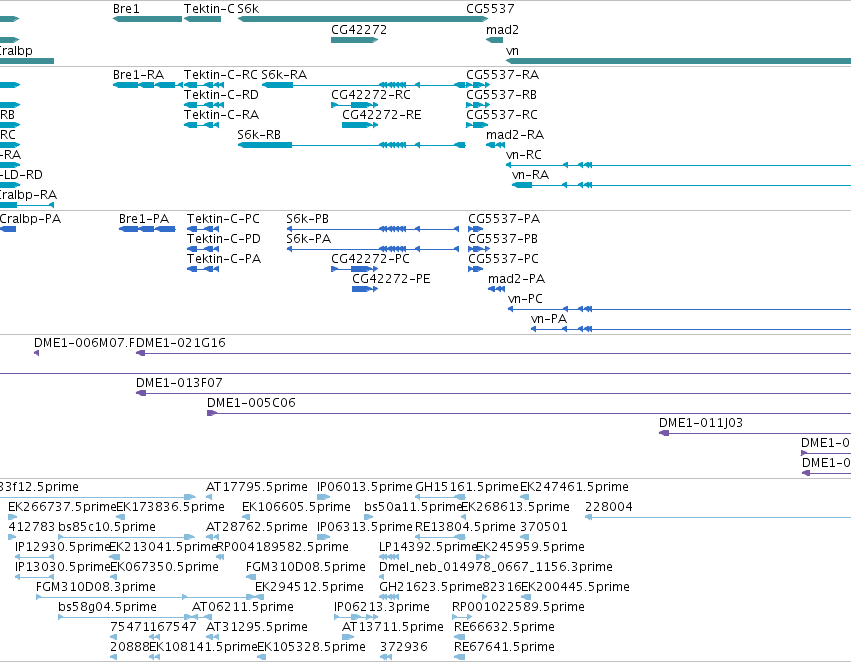Select protein Cralbp-PA label
Image resolution: width=851 pixels, height=662 pixels.
coord(30,219)
